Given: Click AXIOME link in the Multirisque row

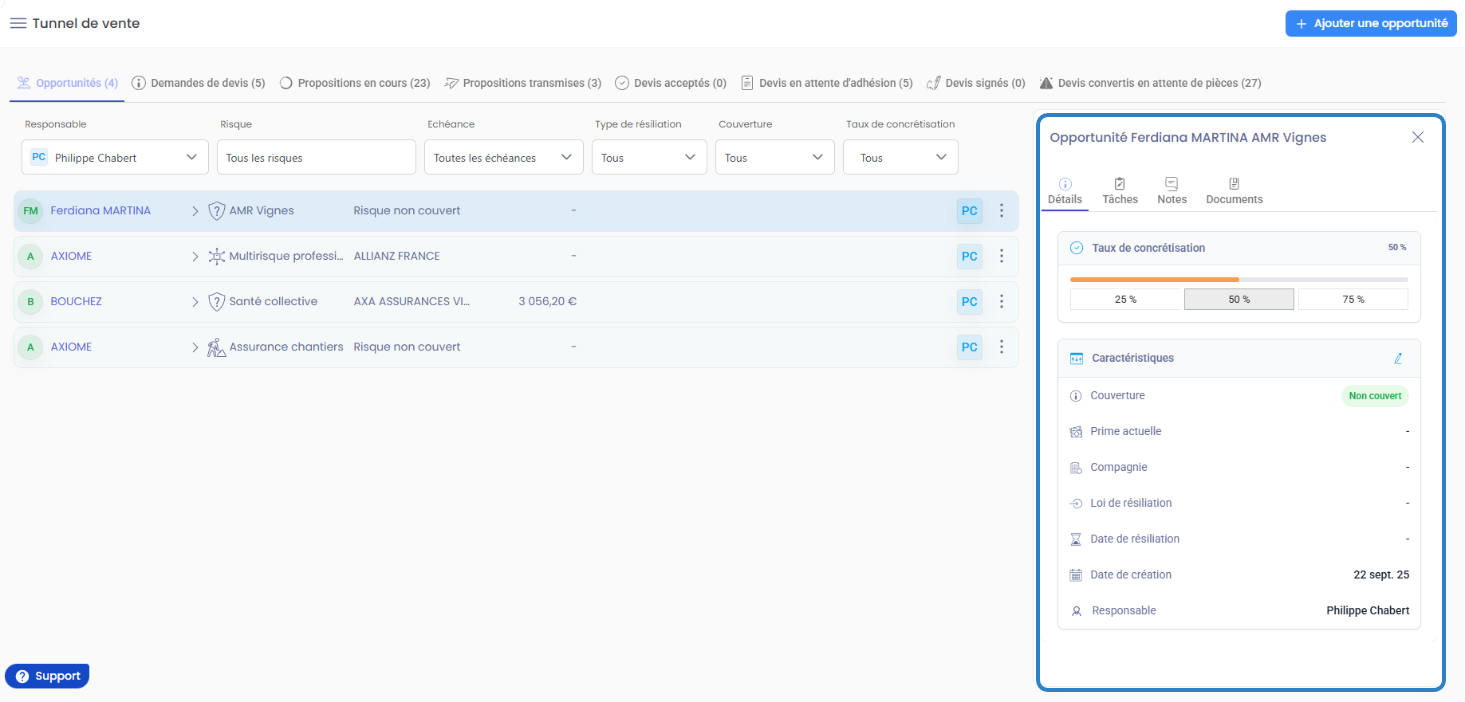Looking at the screenshot, I should [x=71, y=256].
